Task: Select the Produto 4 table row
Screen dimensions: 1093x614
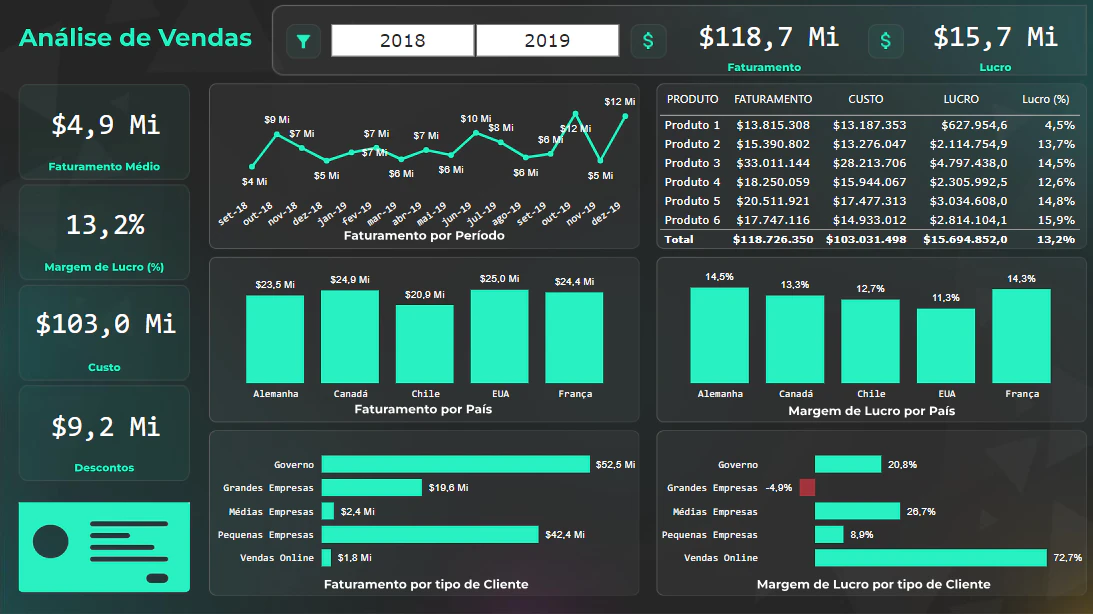Action: click(869, 182)
